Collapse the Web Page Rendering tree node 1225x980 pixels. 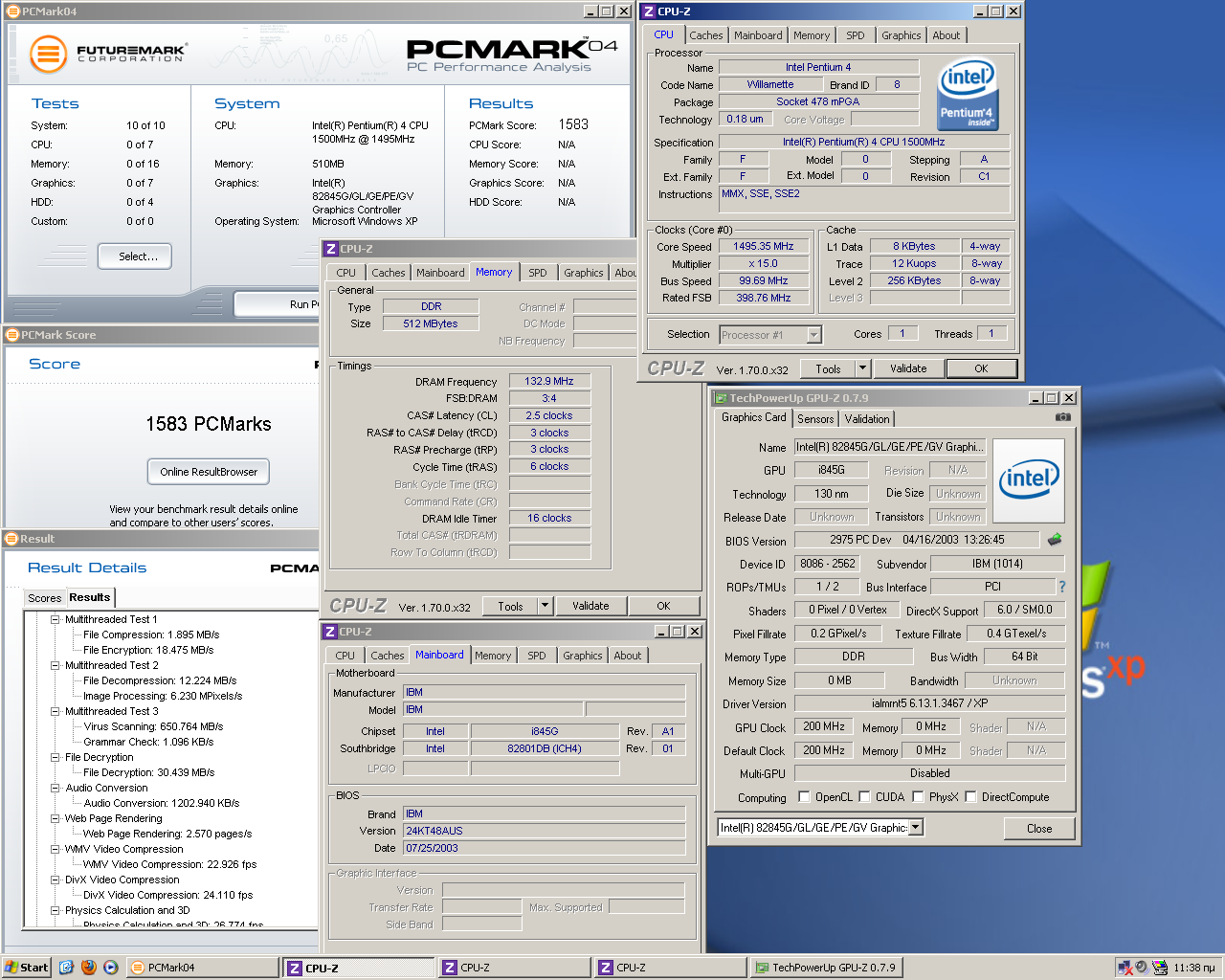coord(56,818)
